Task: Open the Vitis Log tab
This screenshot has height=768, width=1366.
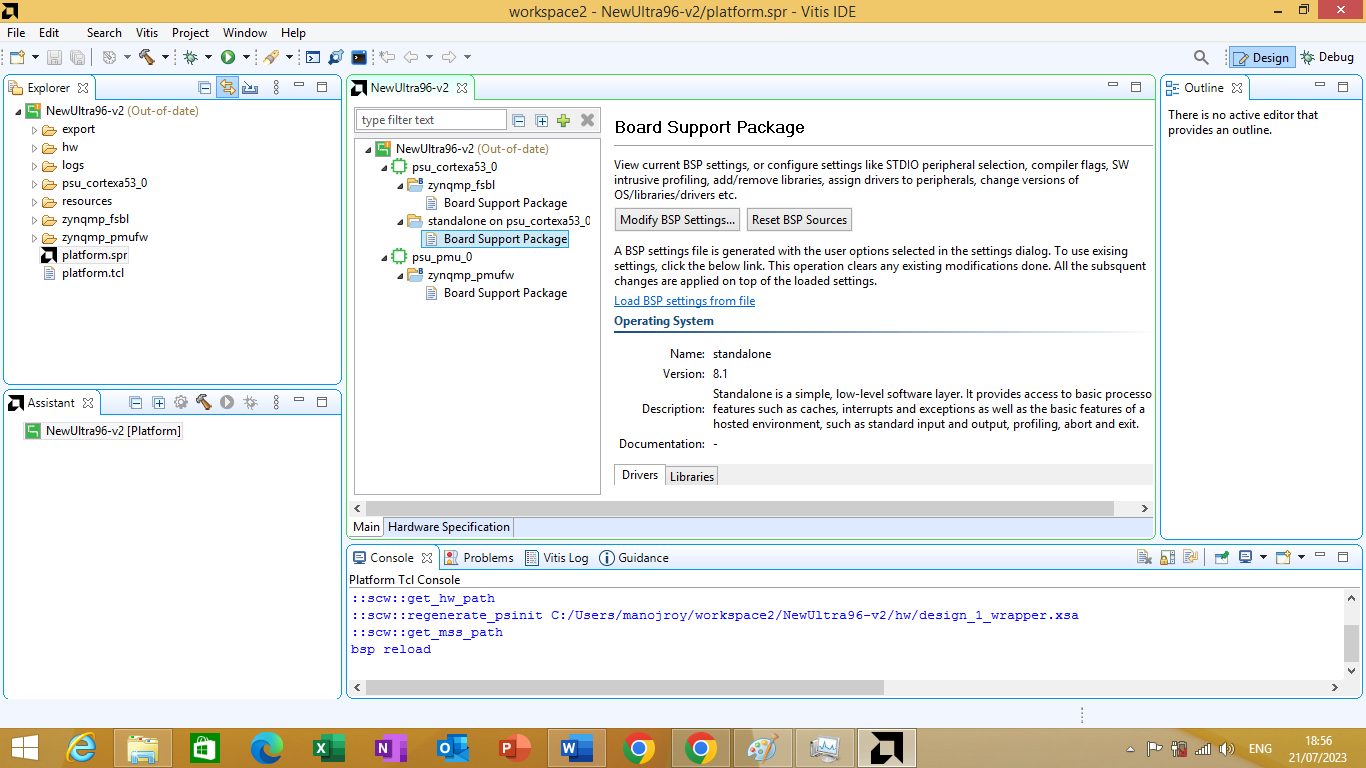Action: pyautogui.click(x=557, y=558)
